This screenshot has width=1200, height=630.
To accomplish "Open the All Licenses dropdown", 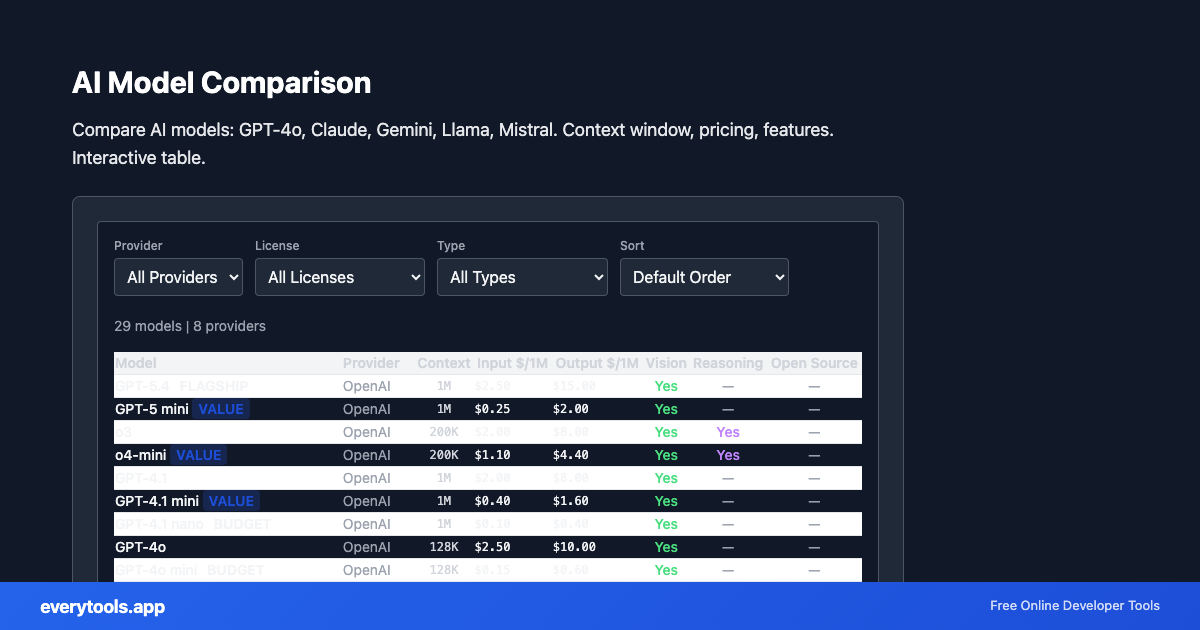I will click(x=340, y=277).
